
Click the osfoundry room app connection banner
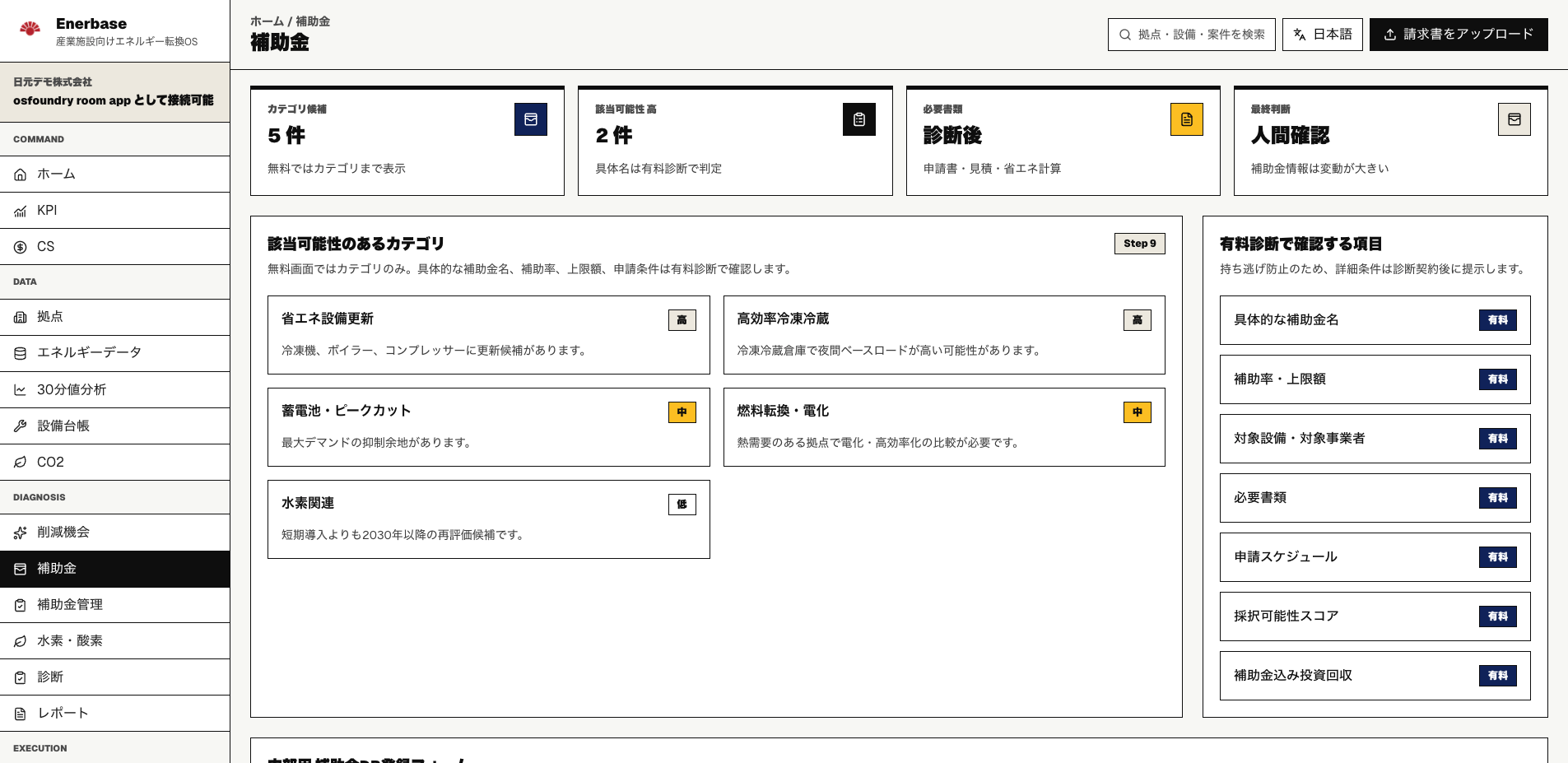115,92
